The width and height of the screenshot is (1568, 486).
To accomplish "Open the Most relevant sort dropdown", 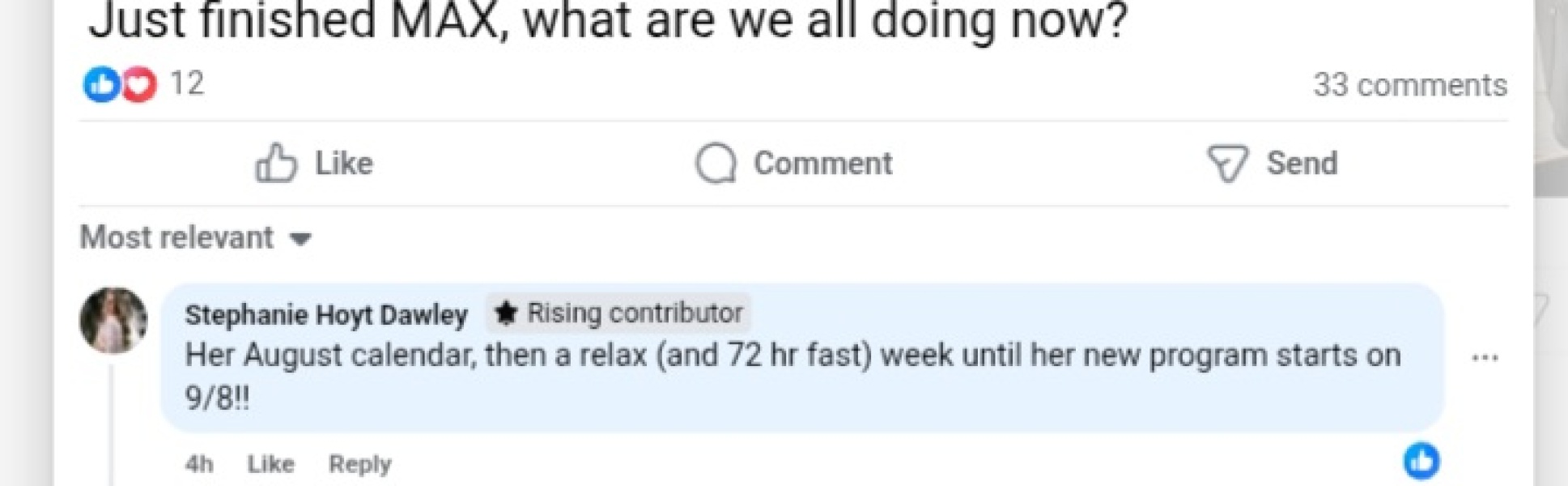I will click(177, 238).
